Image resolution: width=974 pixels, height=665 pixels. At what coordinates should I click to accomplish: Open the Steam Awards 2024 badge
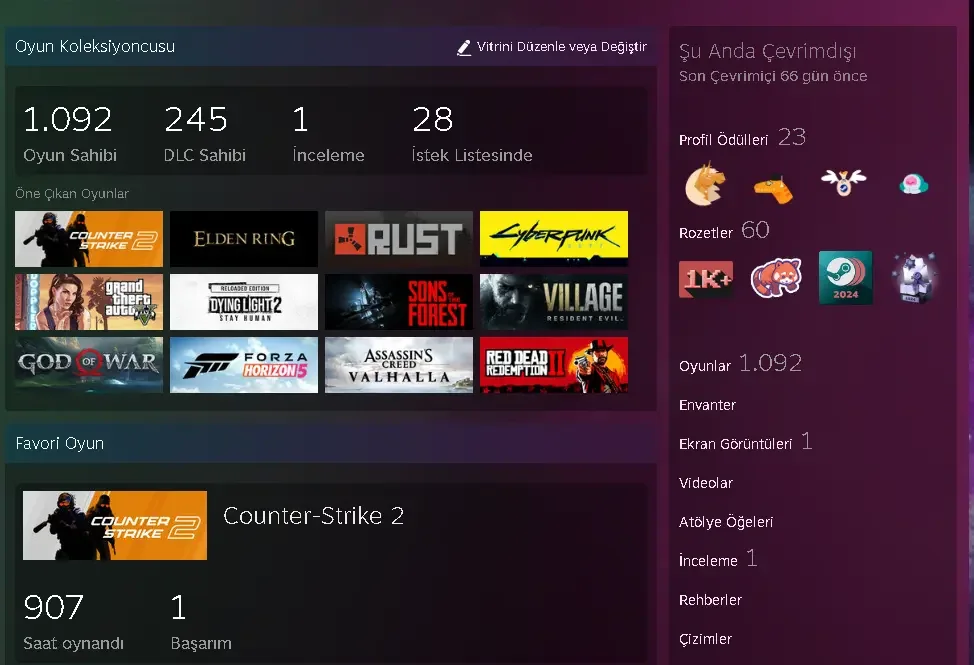click(x=845, y=277)
